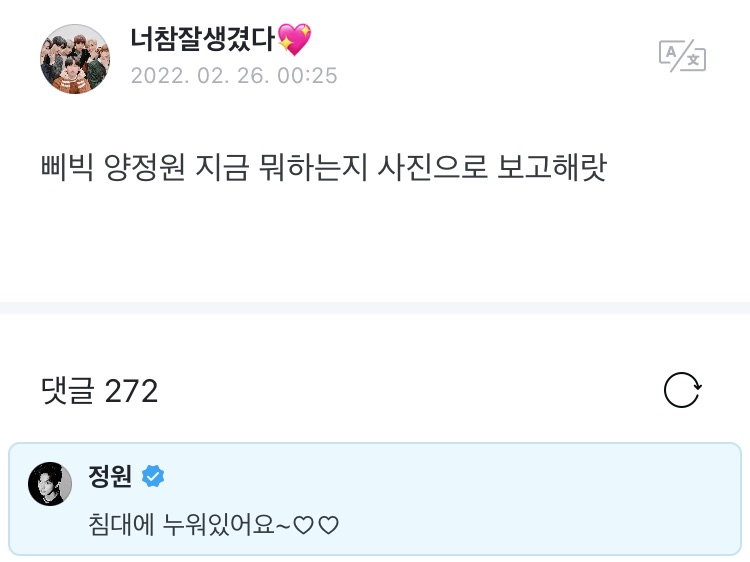Refresh the comments with the circular arrow
The image size is (750, 562).
pyautogui.click(x=683, y=390)
